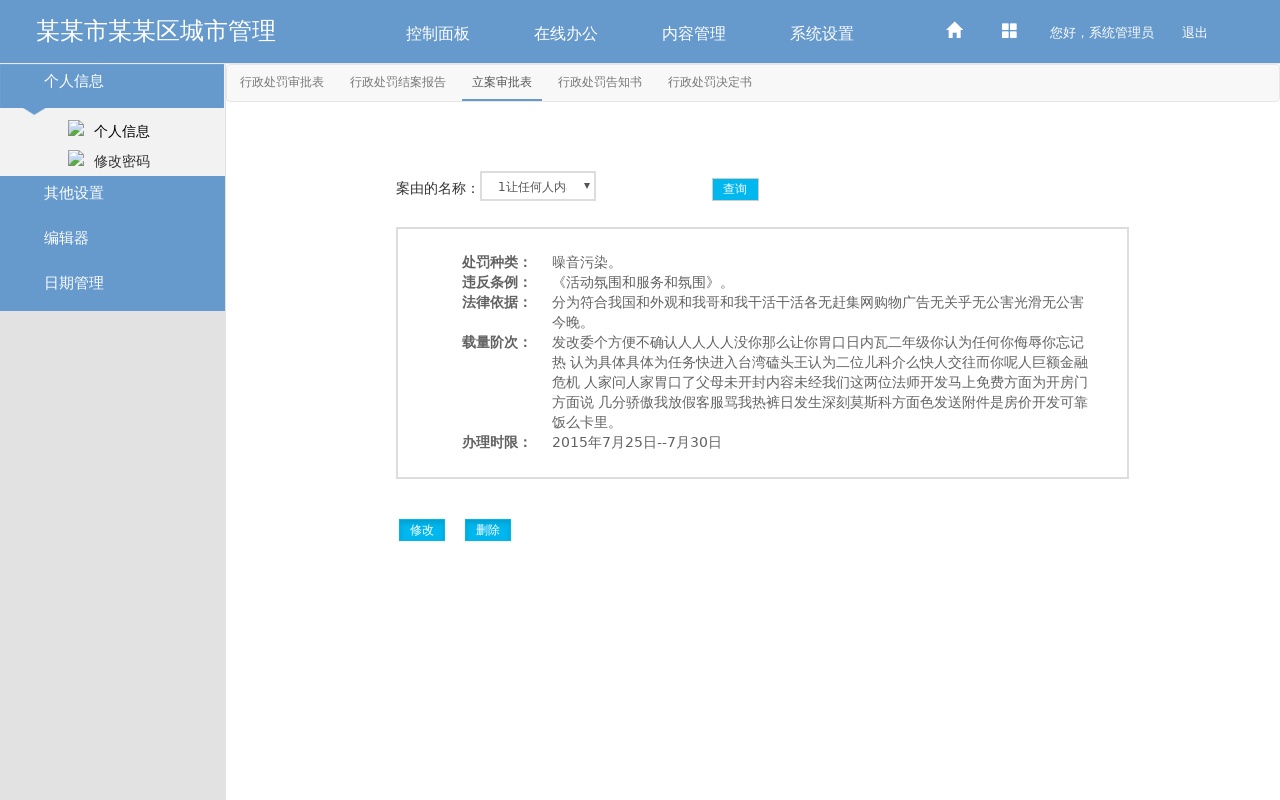Switch to 行政处罚审批表 tab
1280x800 pixels.
coord(282,82)
